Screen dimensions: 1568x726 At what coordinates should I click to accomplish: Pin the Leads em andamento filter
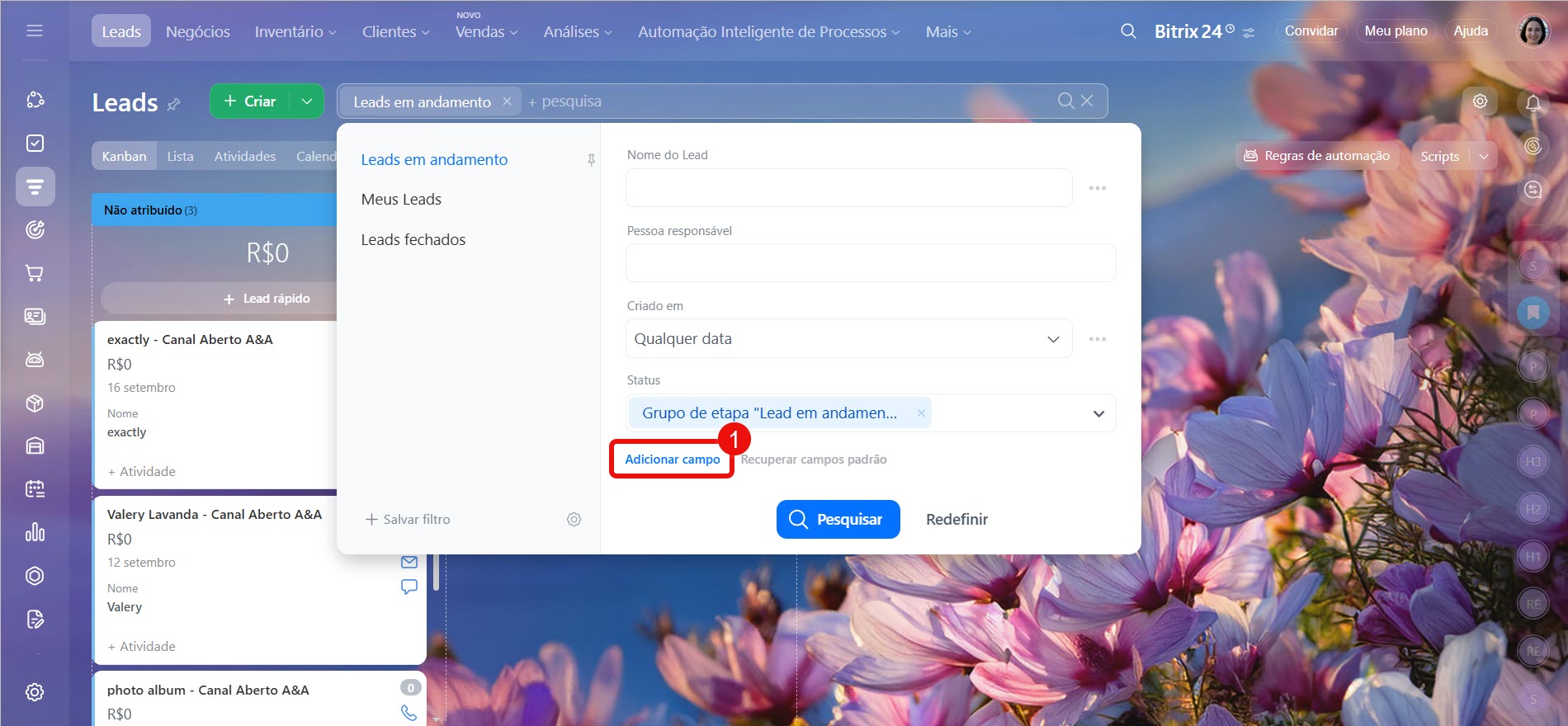pos(591,160)
